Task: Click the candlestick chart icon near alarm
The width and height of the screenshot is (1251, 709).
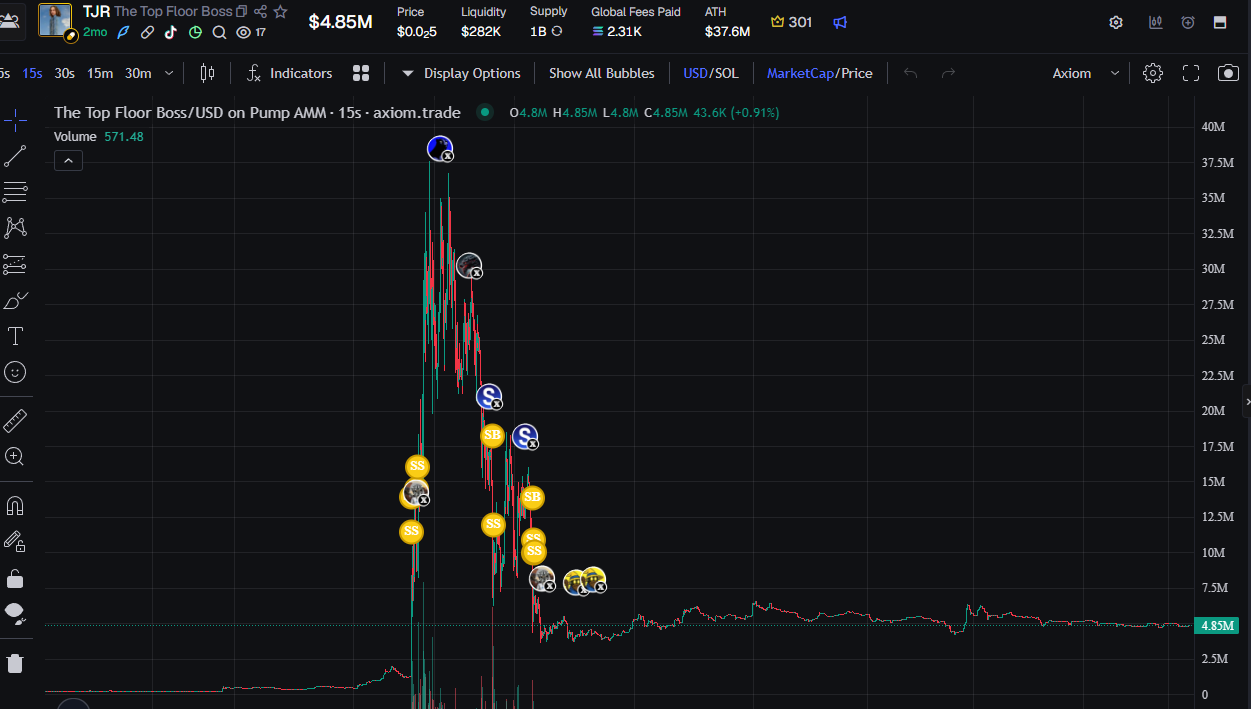Action: pyautogui.click(x=1156, y=22)
